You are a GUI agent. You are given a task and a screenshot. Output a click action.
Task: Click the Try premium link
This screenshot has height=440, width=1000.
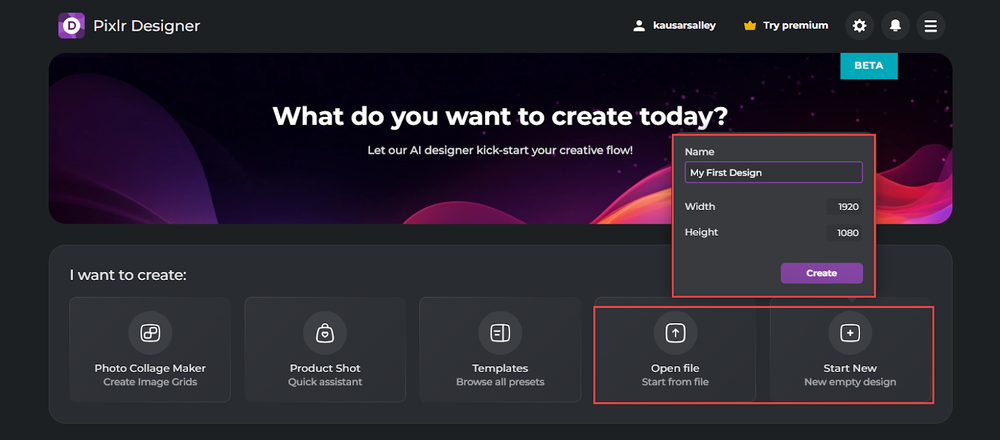795,26
